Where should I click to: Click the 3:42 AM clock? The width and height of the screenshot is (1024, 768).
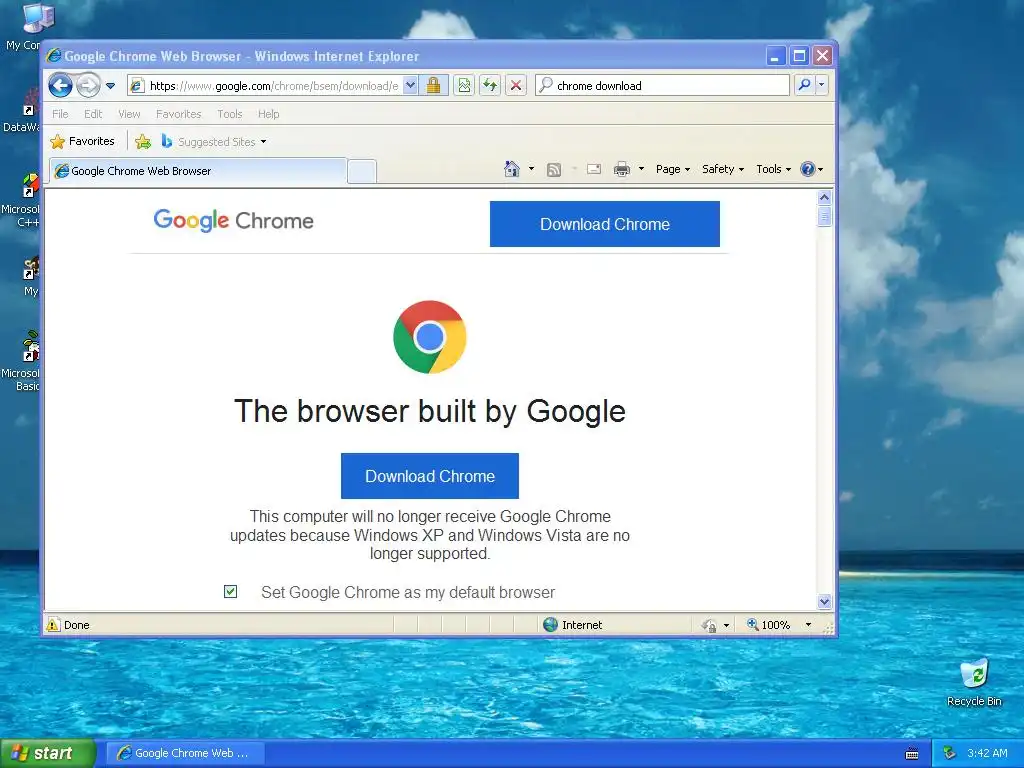(x=987, y=753)
